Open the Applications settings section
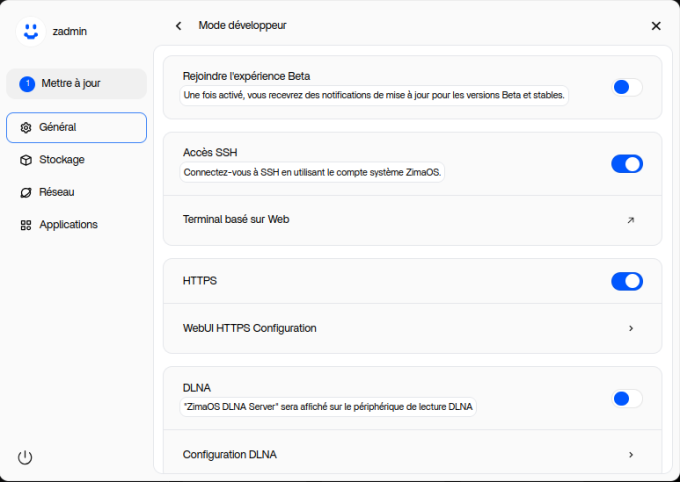The height and width of the screenshot is (482, 680). pos(68,225)
